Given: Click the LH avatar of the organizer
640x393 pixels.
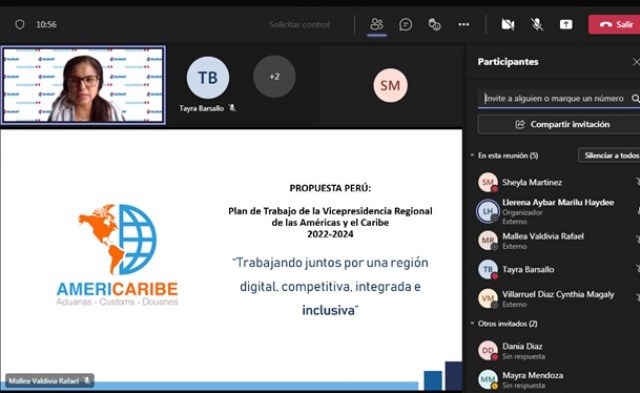Looking at the screenshot, I should pos(488,211).
